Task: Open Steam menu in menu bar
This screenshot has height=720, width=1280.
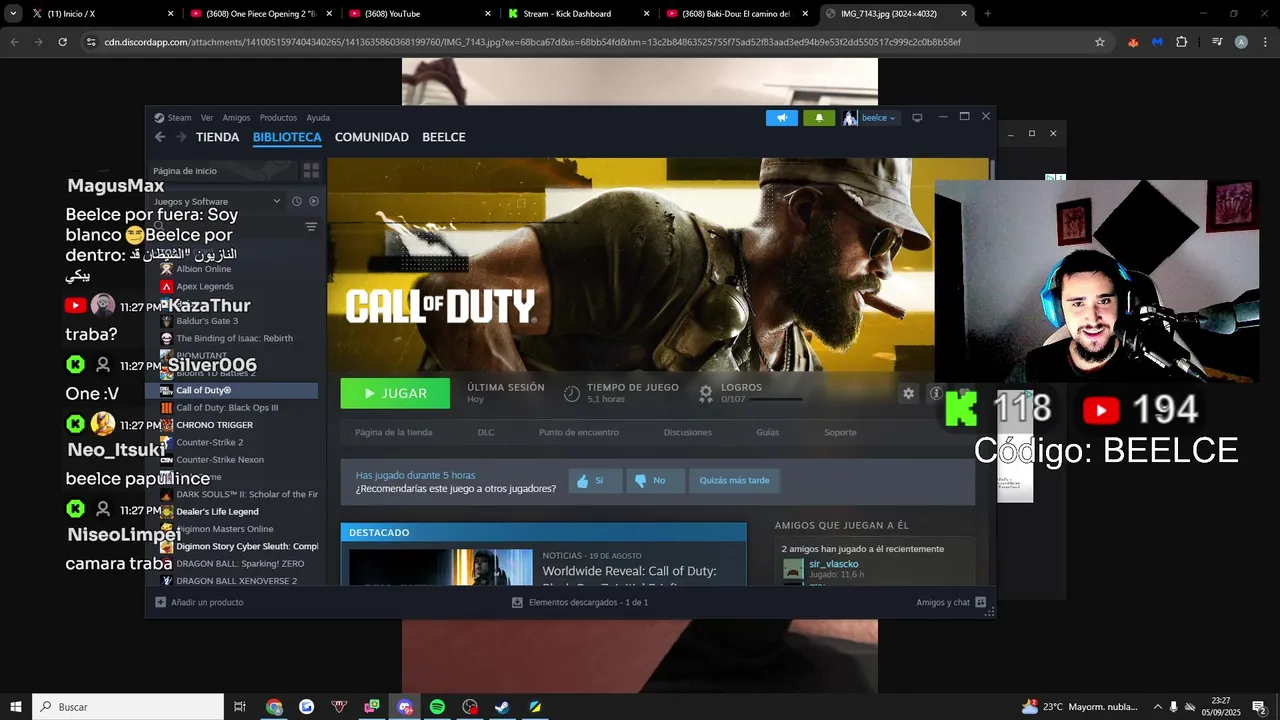Action: click(x=173, y=118)
